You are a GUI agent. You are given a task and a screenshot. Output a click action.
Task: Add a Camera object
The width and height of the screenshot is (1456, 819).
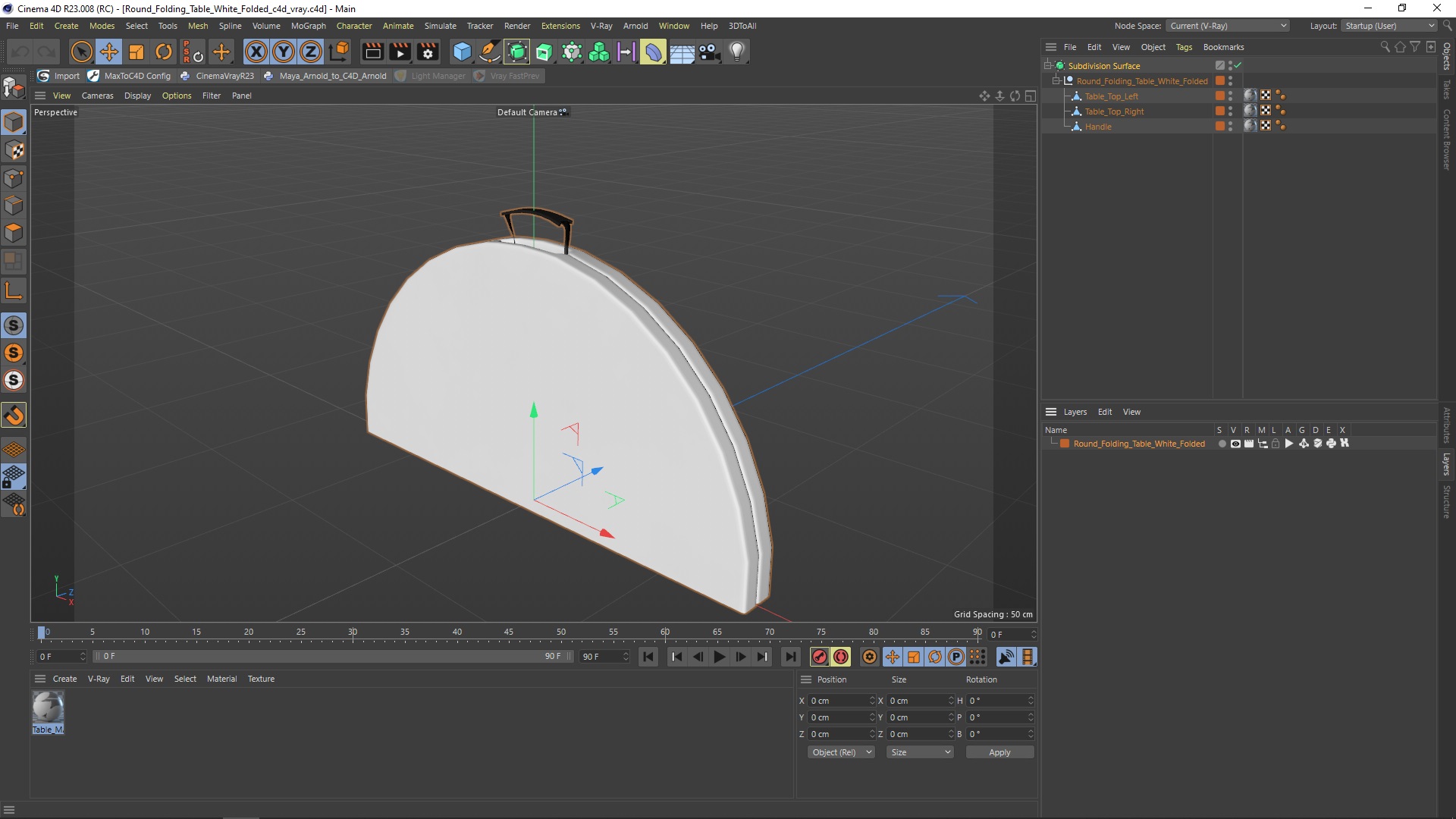710,52
